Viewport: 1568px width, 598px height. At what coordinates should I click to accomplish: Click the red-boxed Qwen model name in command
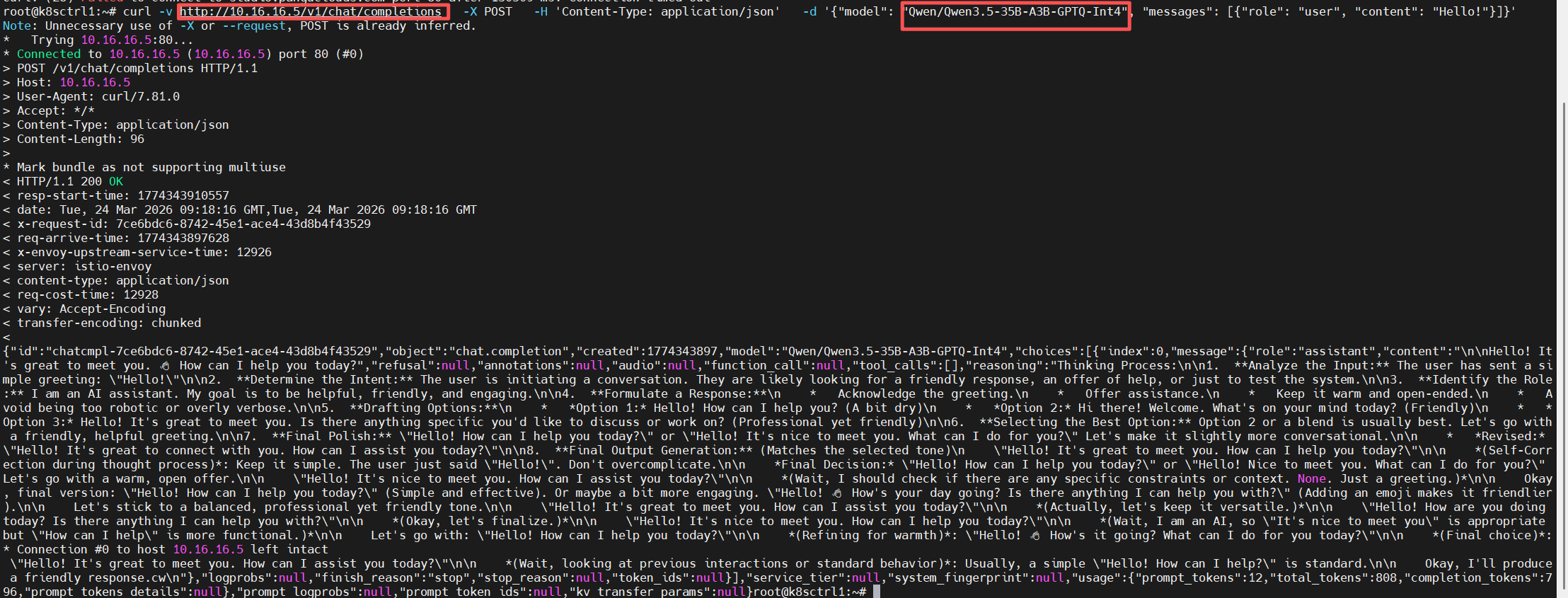(x=1015, y=12)
